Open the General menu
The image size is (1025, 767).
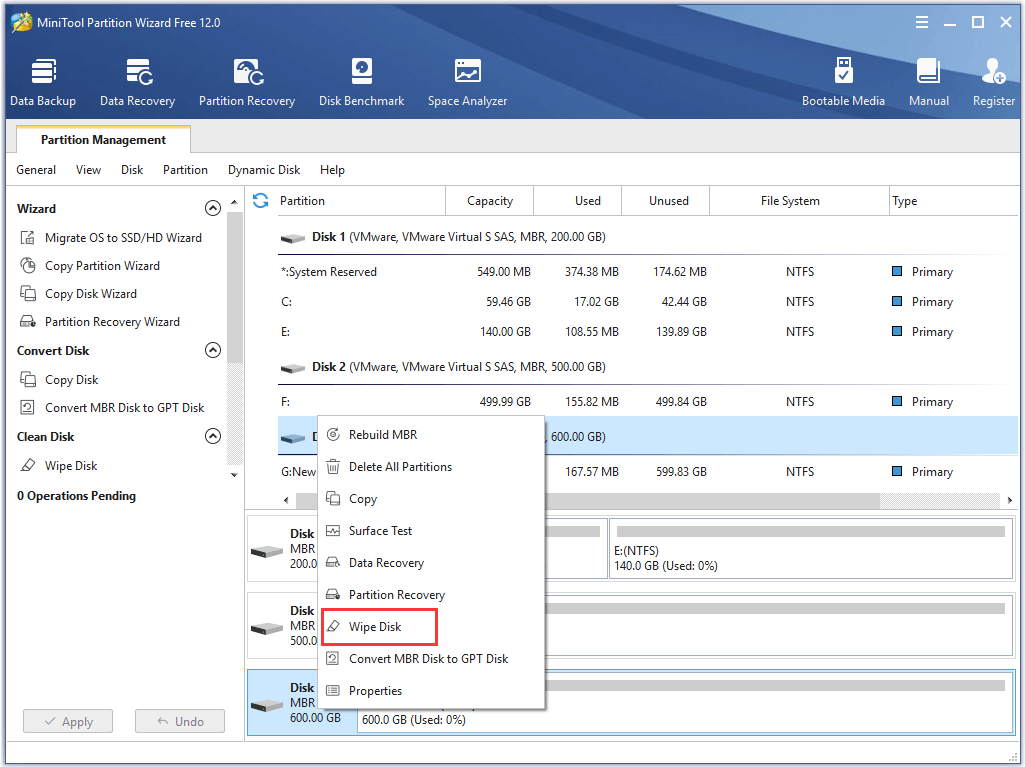(x=36, y=170)
